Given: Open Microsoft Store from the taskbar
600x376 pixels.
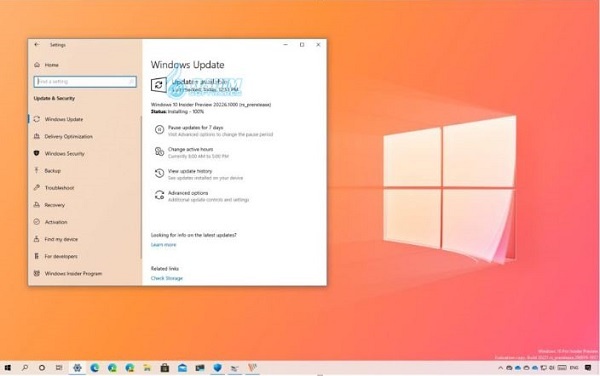Looking at the screenshot, I should (165, 368).
